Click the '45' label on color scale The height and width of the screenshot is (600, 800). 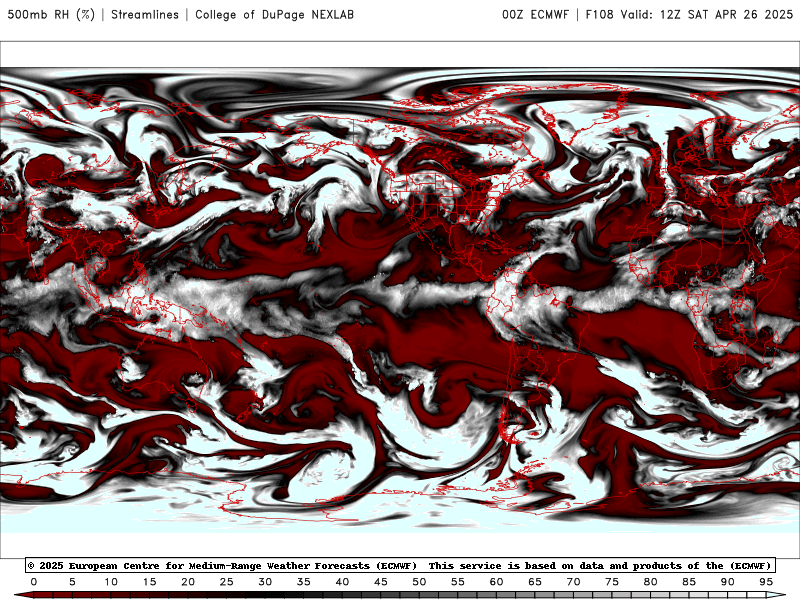[x=381, y=582]
